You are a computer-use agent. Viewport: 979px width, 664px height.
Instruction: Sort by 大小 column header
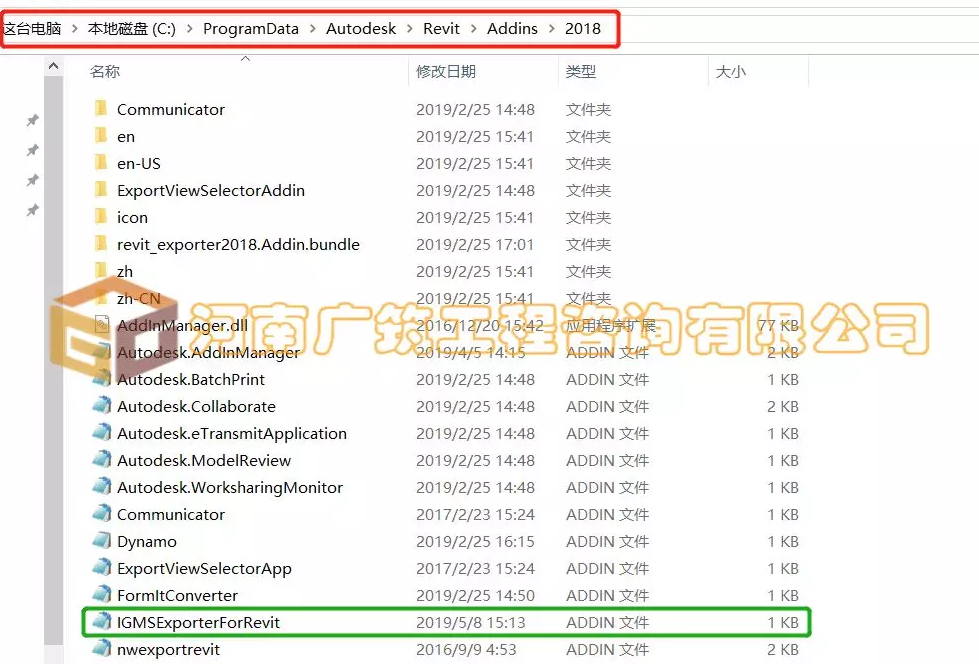coord(731,71)
